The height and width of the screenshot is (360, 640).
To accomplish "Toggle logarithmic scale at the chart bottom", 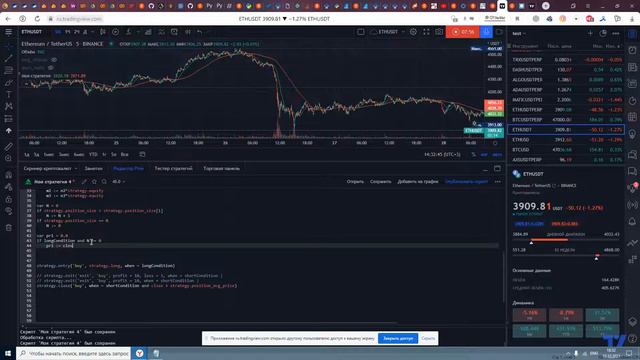I will (x=484, y=155).
